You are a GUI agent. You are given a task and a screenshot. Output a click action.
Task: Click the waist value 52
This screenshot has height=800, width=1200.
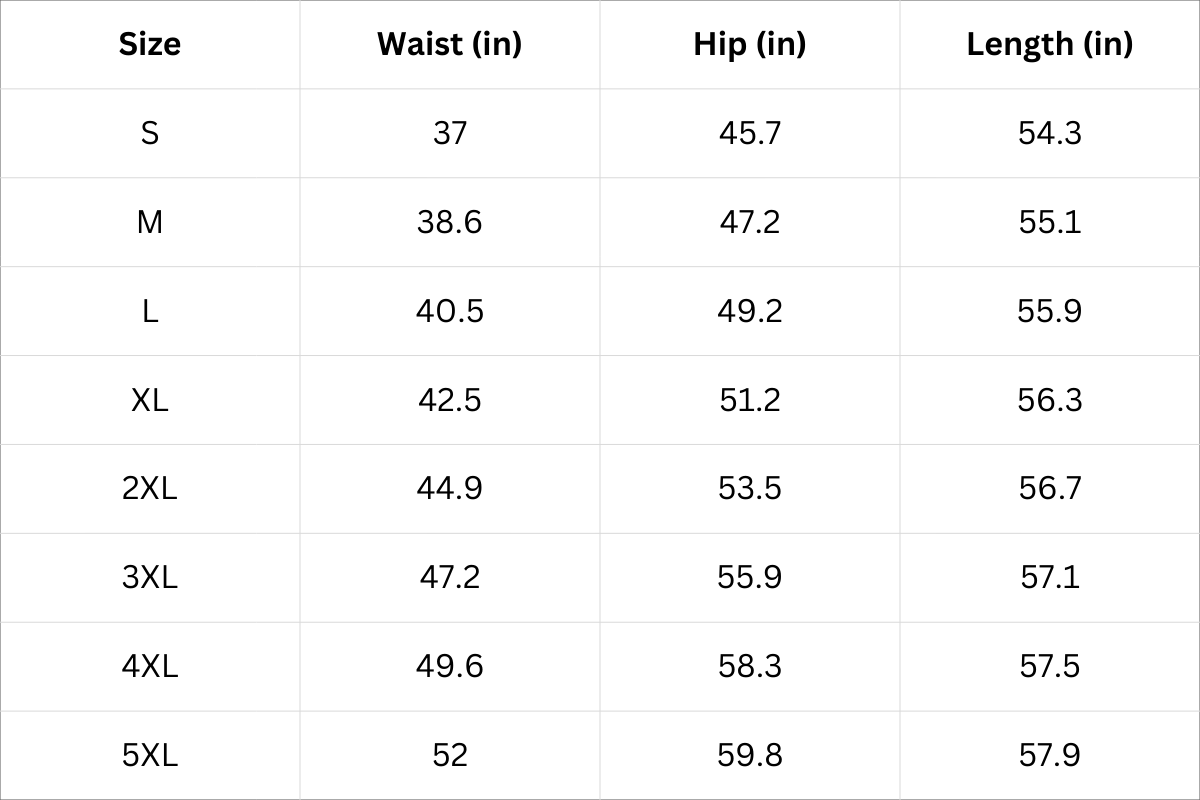[x=450, y=755]
